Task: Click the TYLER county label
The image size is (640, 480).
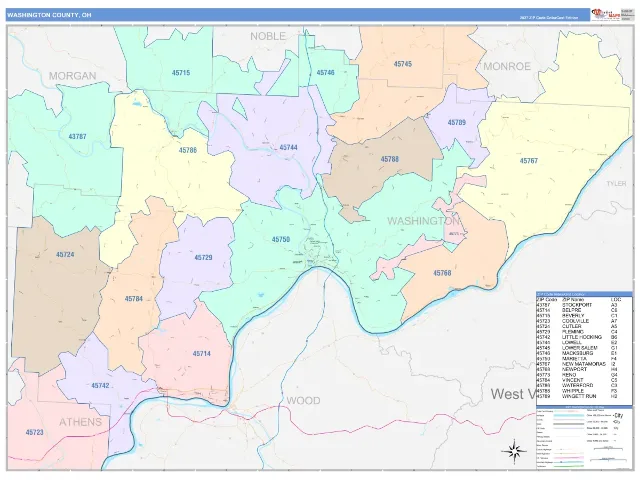Action: [616, 184]
